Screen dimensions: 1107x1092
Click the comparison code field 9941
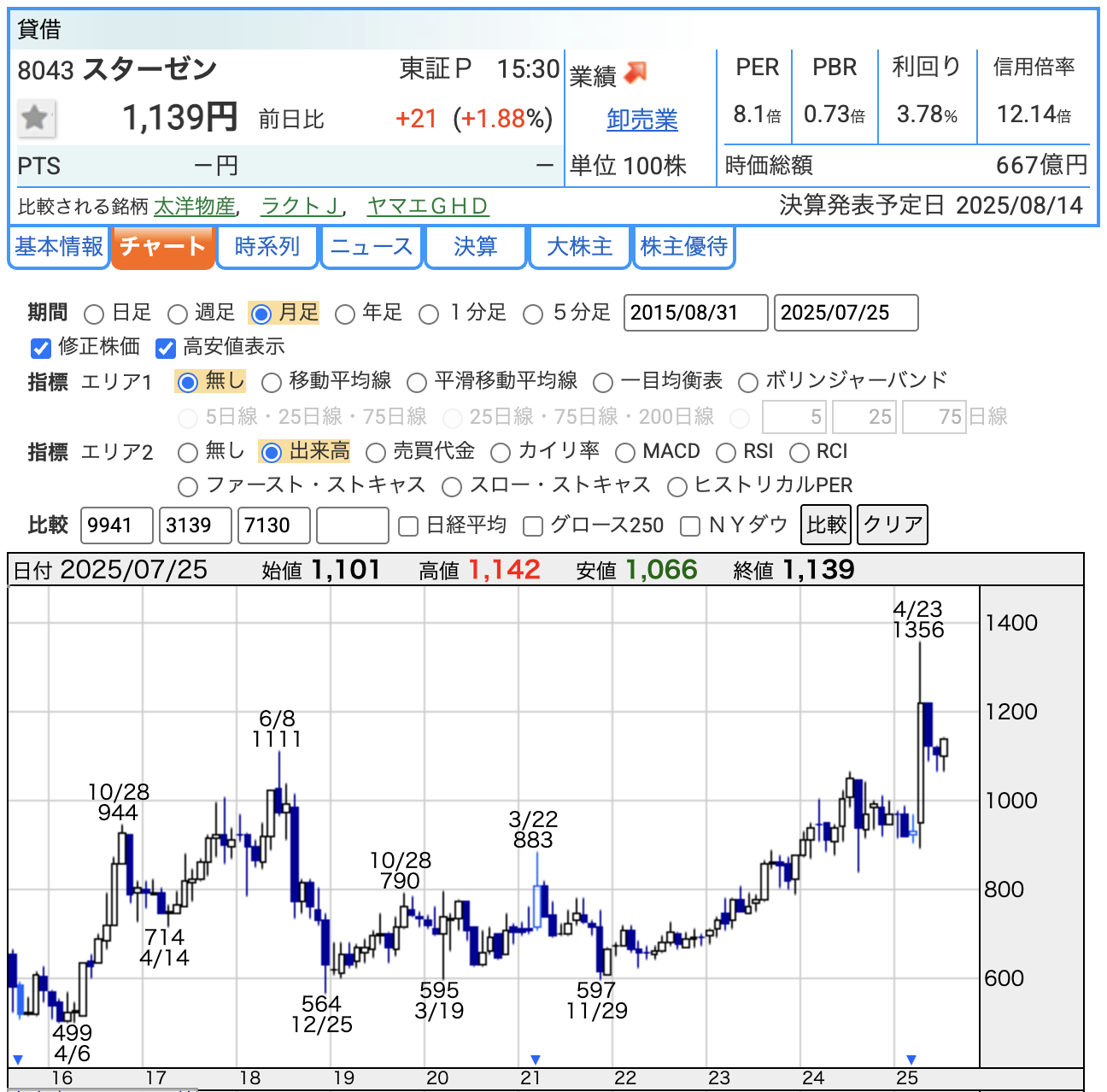[x=117, y=525]
